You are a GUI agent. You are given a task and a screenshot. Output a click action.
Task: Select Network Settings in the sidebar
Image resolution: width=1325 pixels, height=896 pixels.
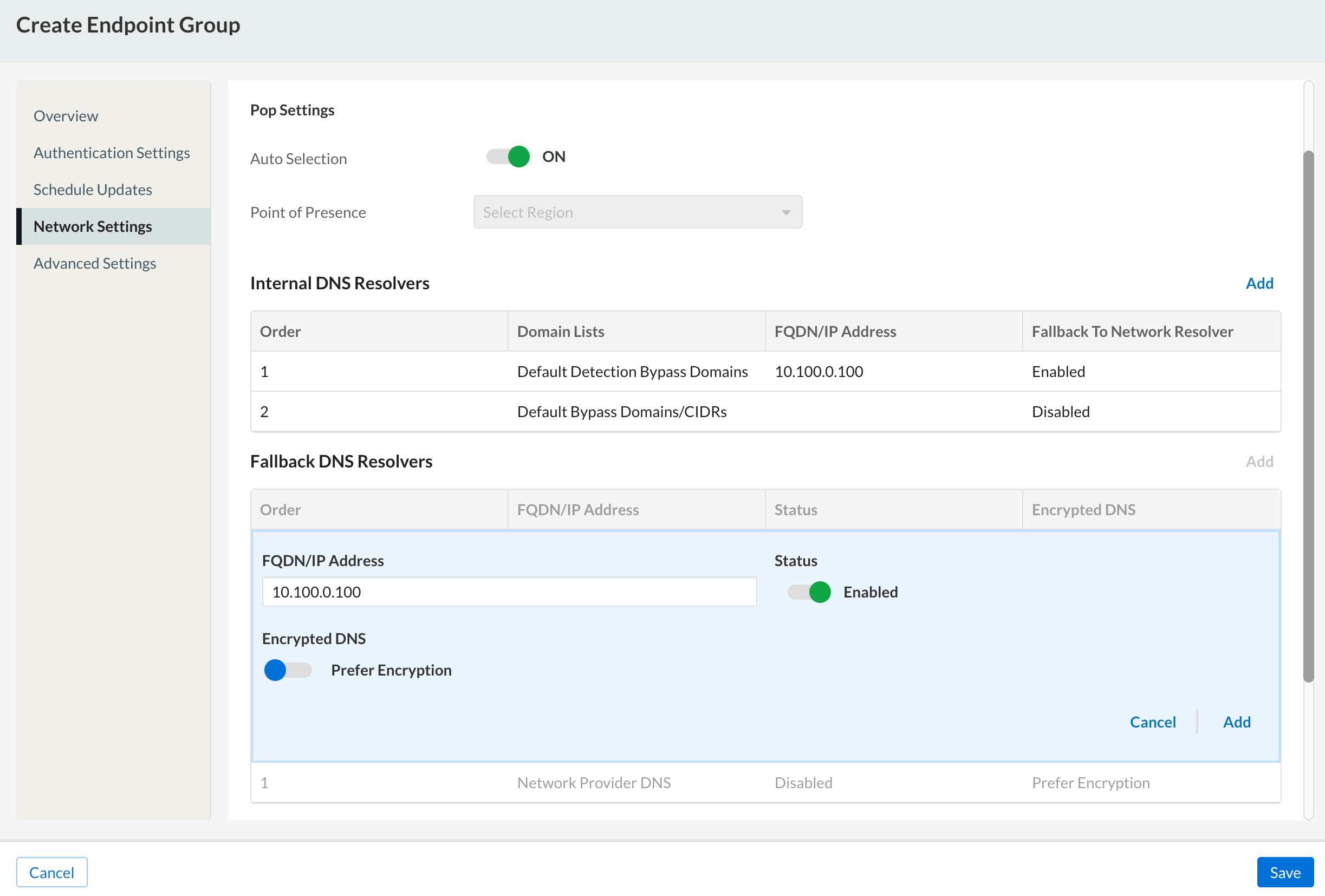click(x=113, y=226)
